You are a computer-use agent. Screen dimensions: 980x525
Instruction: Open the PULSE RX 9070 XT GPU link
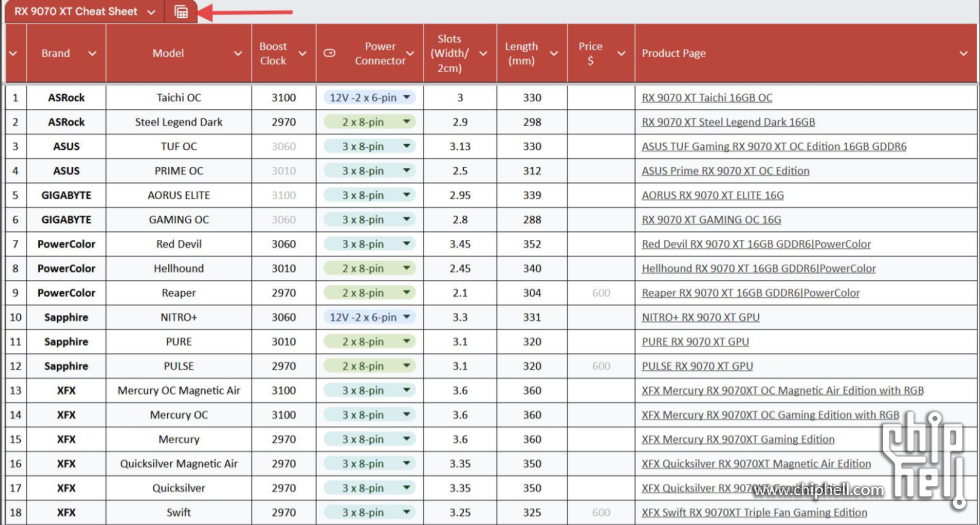pos(698,366)
